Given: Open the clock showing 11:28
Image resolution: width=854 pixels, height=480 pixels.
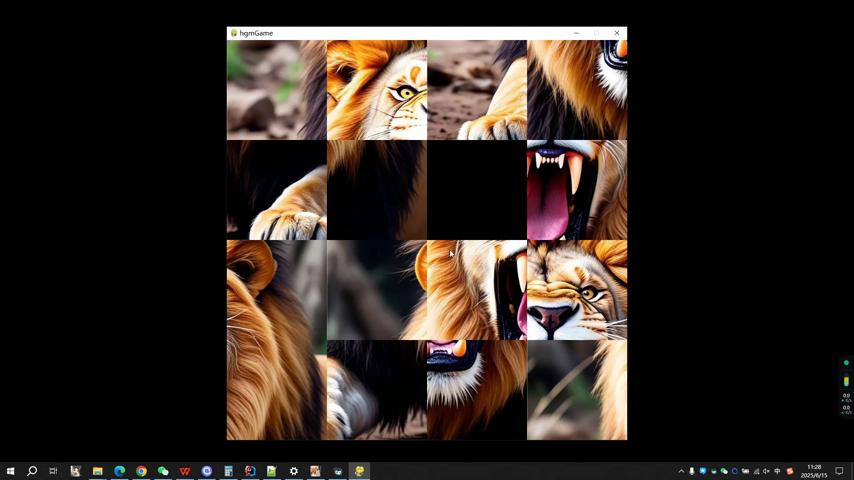Looking at the screenshot, I should click(x=814, y=471).
